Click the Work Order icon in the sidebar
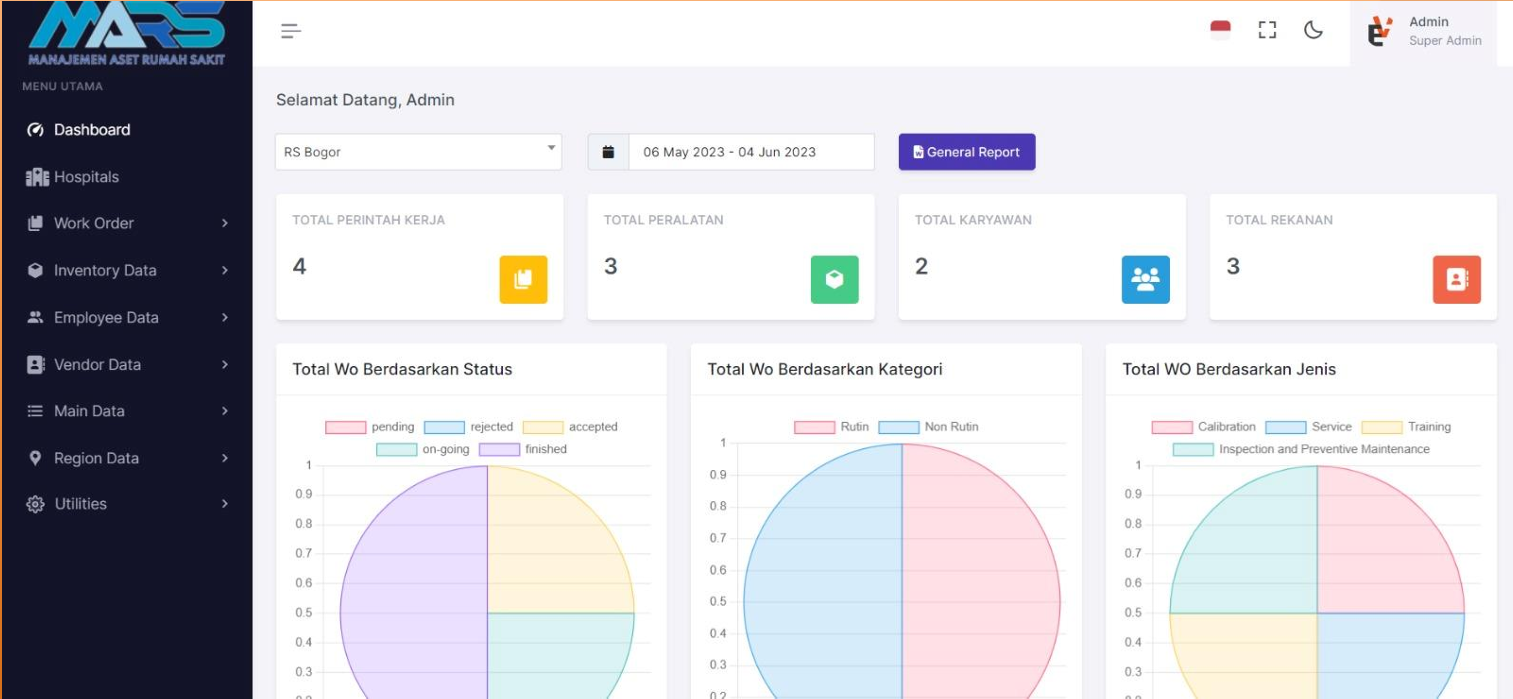Viewport: 1513px width, 699px height. point(36,223)
